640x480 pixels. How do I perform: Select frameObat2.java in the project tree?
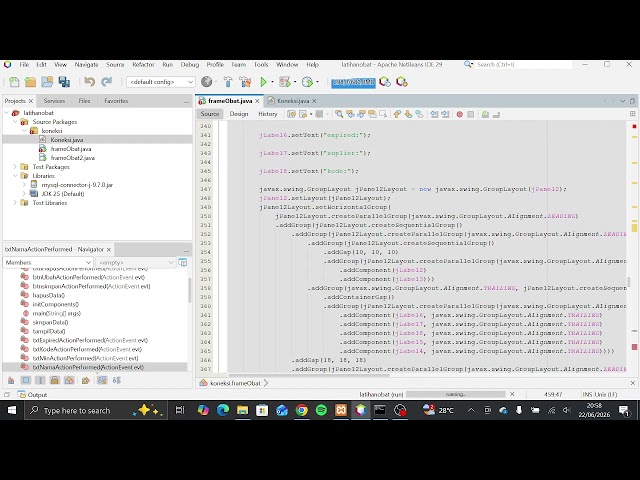pos(73,158)
